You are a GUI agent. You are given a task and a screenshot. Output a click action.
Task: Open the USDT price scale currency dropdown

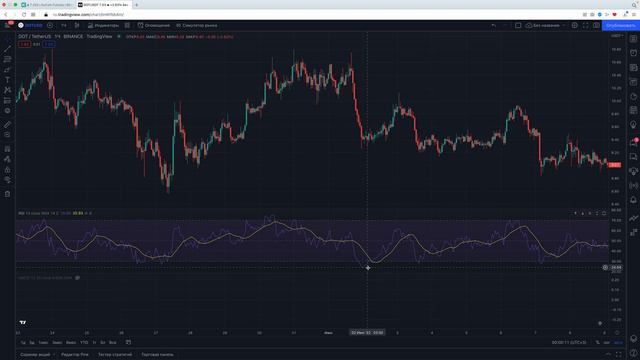[617, 36]
